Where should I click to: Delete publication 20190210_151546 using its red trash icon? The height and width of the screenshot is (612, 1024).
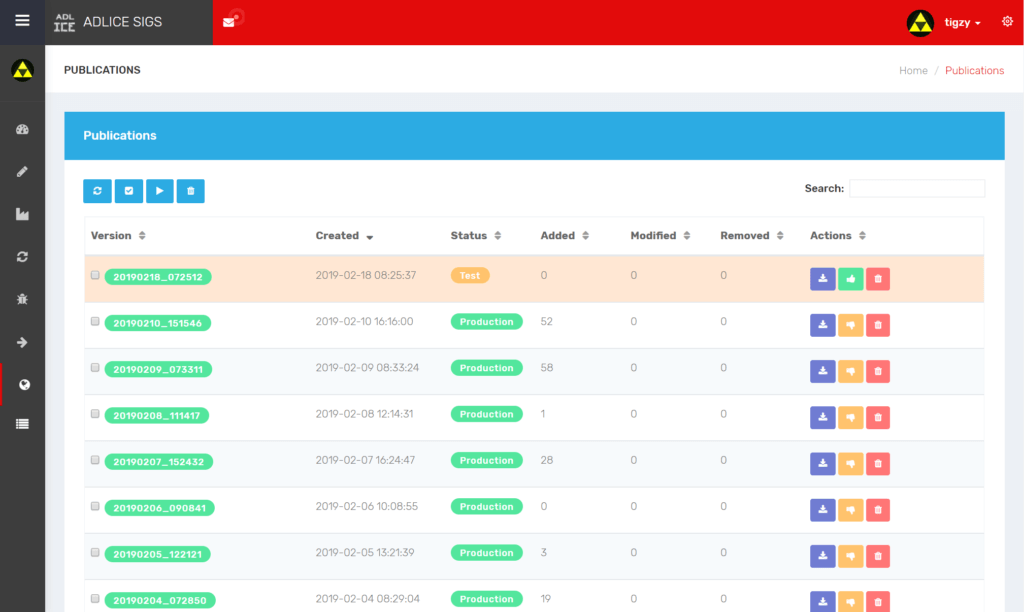[x=878, y=325]
